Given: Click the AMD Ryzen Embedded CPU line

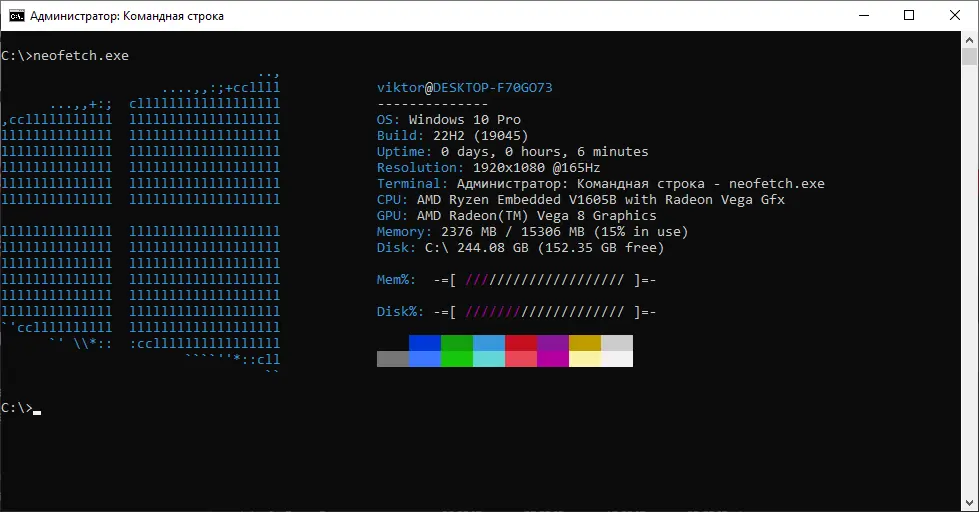Looking at the screenshot, I should (x=581, y=200).
